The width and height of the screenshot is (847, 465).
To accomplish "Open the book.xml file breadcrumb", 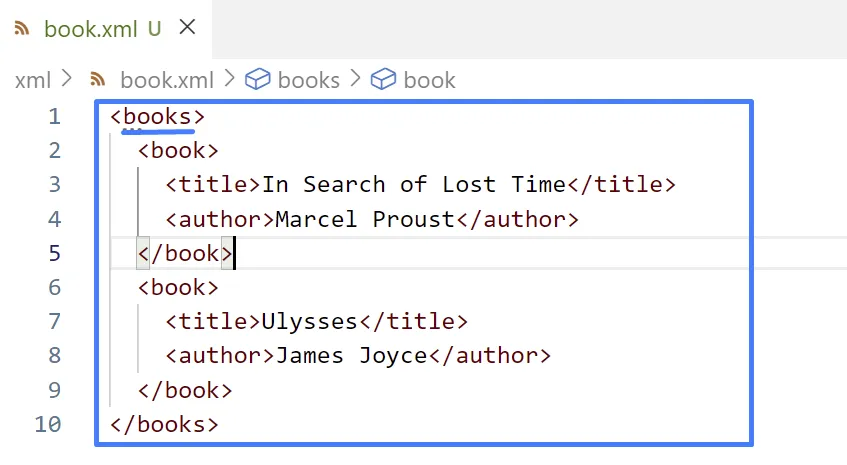I will coord(166,80).
